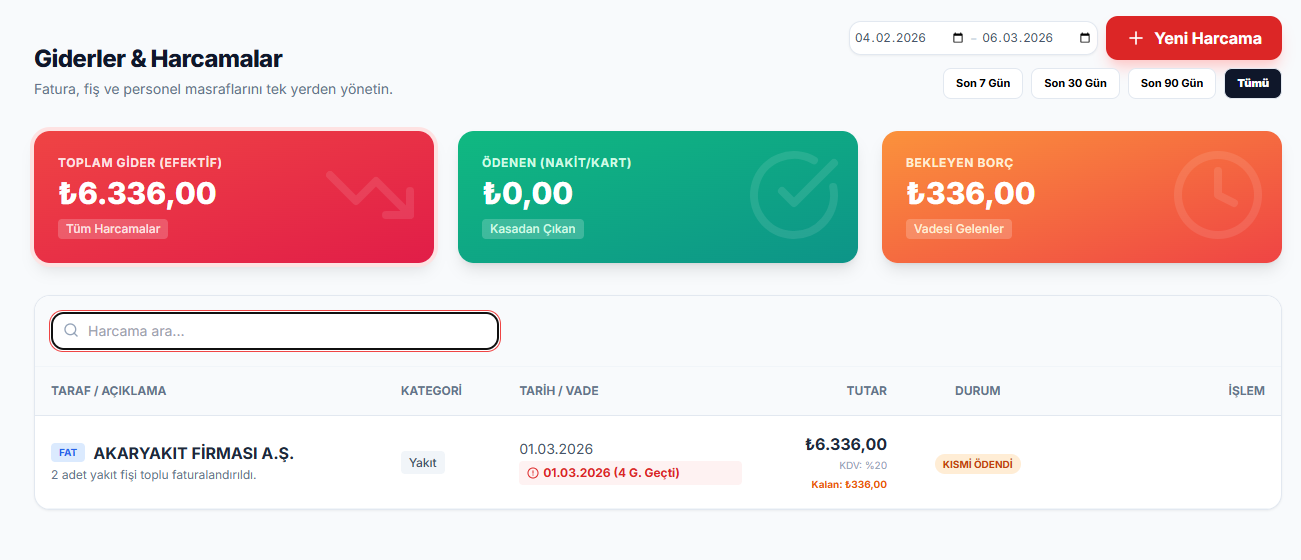Image resolution: width=1301 pixels, height=560 pixels.
Task: Open the AKARYAKIT FİRMASI A.Ş. expense row
Action: [193, 453]
